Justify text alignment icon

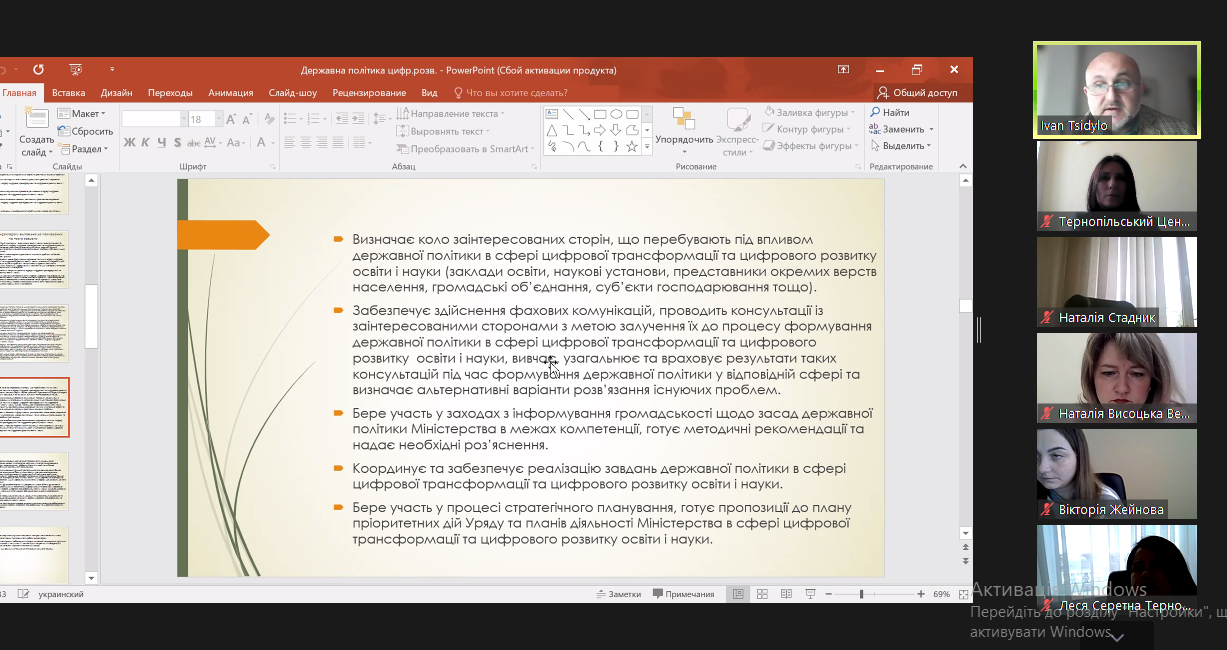coord(340,143)
